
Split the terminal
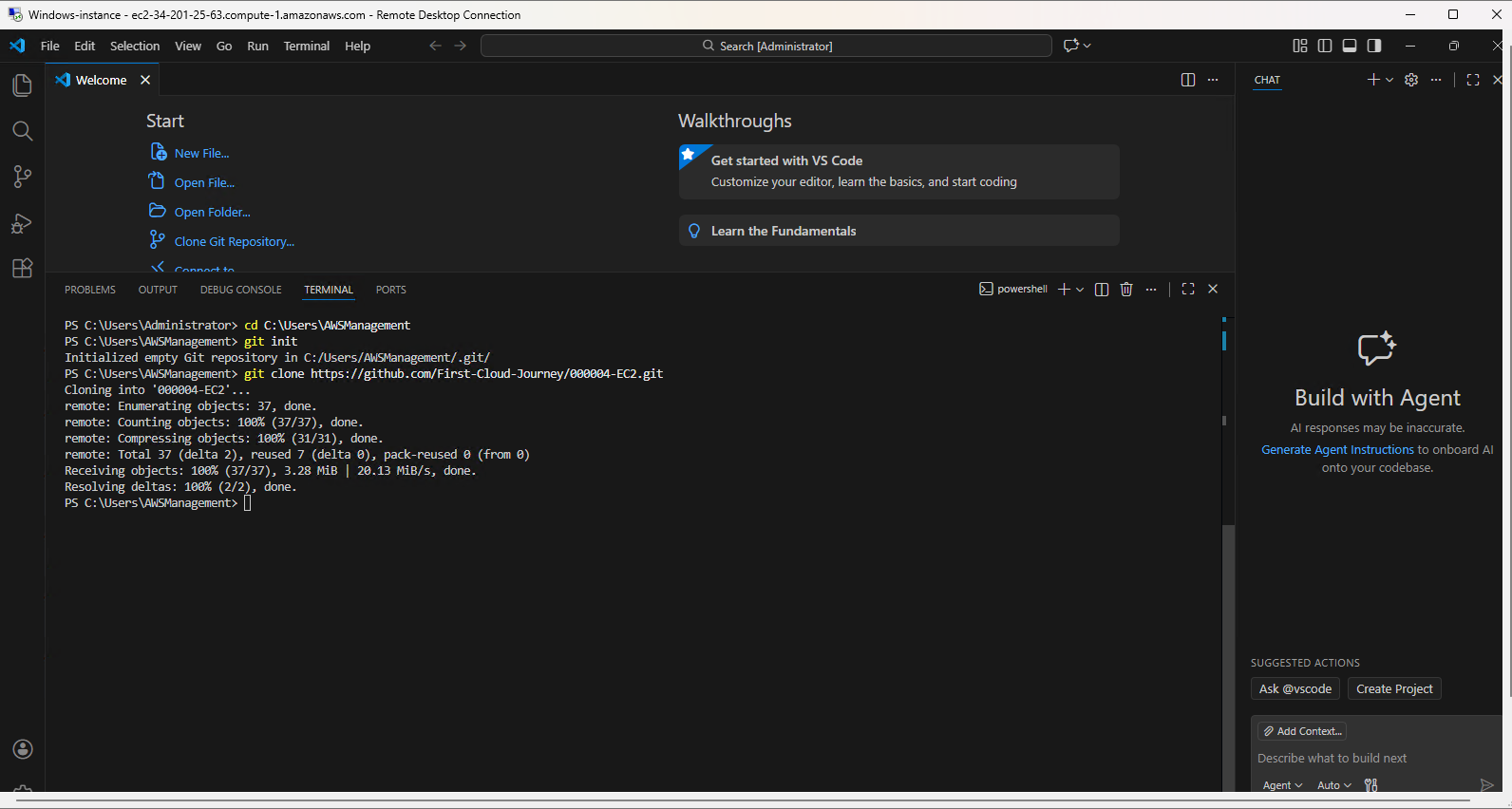pyautogui.click(x=1102, y=290)
